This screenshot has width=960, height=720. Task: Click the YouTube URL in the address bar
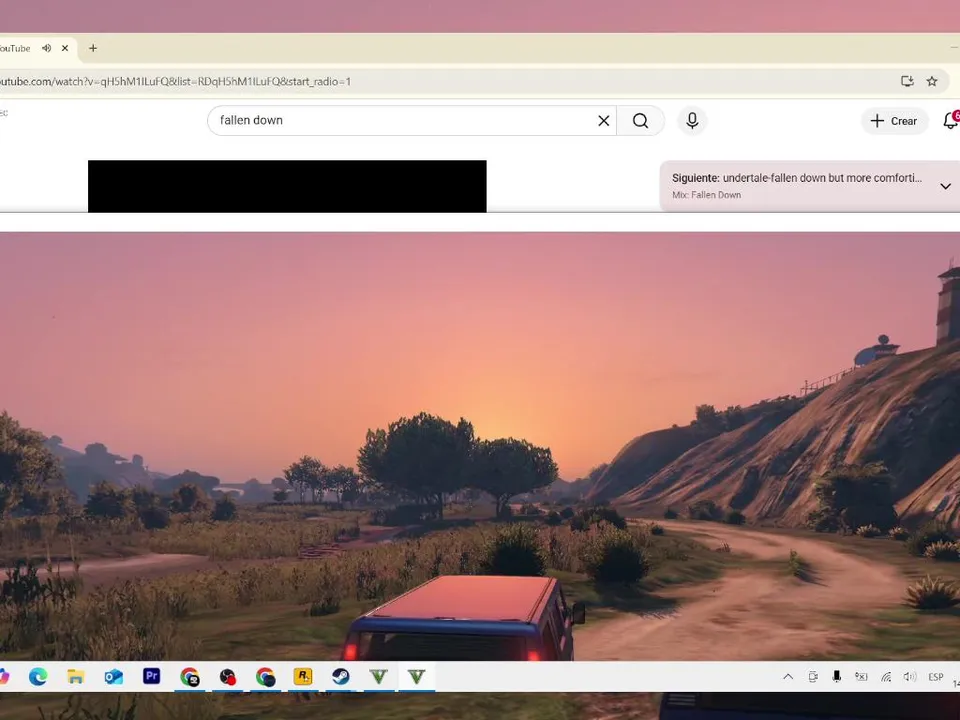[176, 81]
